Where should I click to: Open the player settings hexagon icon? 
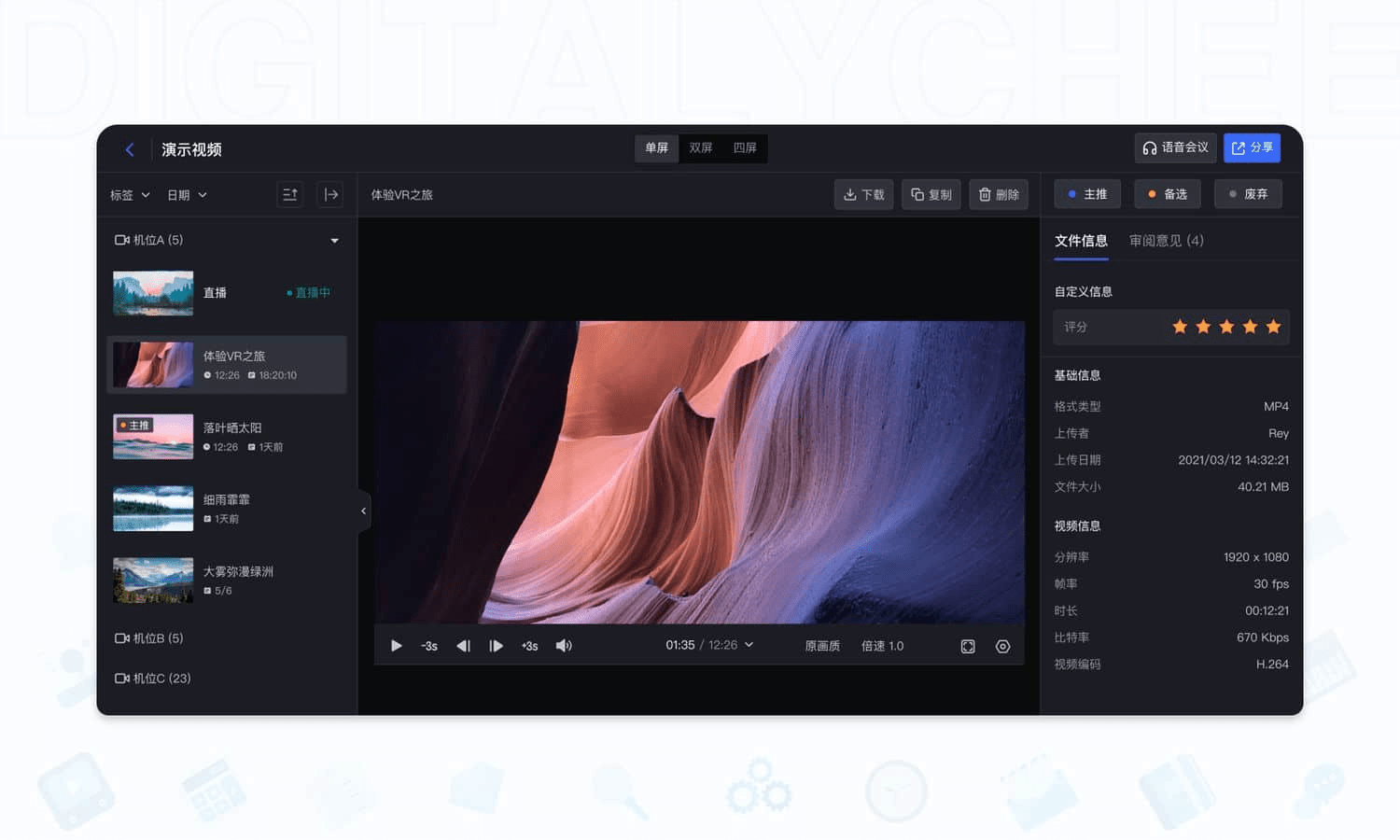point(1002,645)
